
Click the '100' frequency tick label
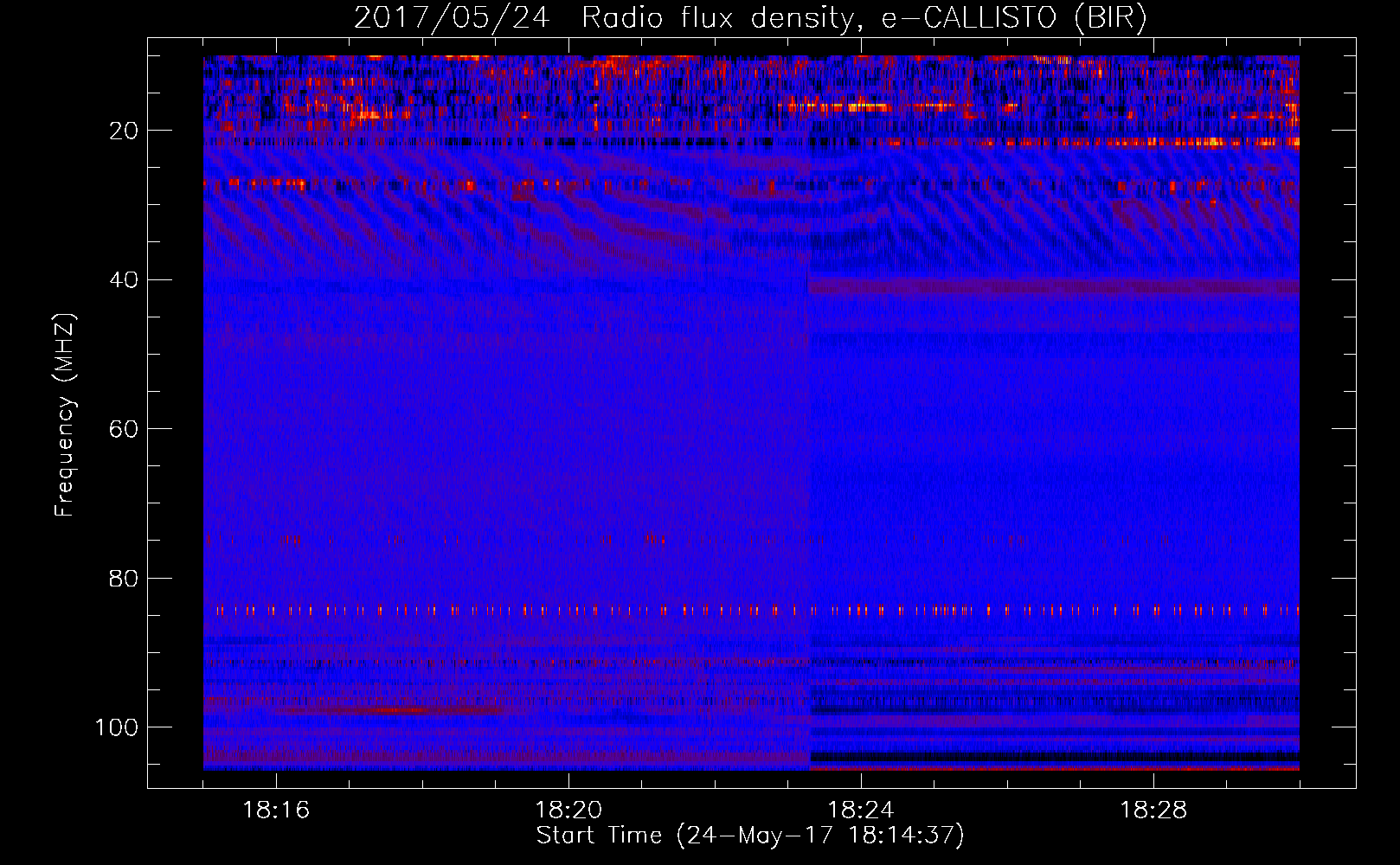[x=117, y=727]
